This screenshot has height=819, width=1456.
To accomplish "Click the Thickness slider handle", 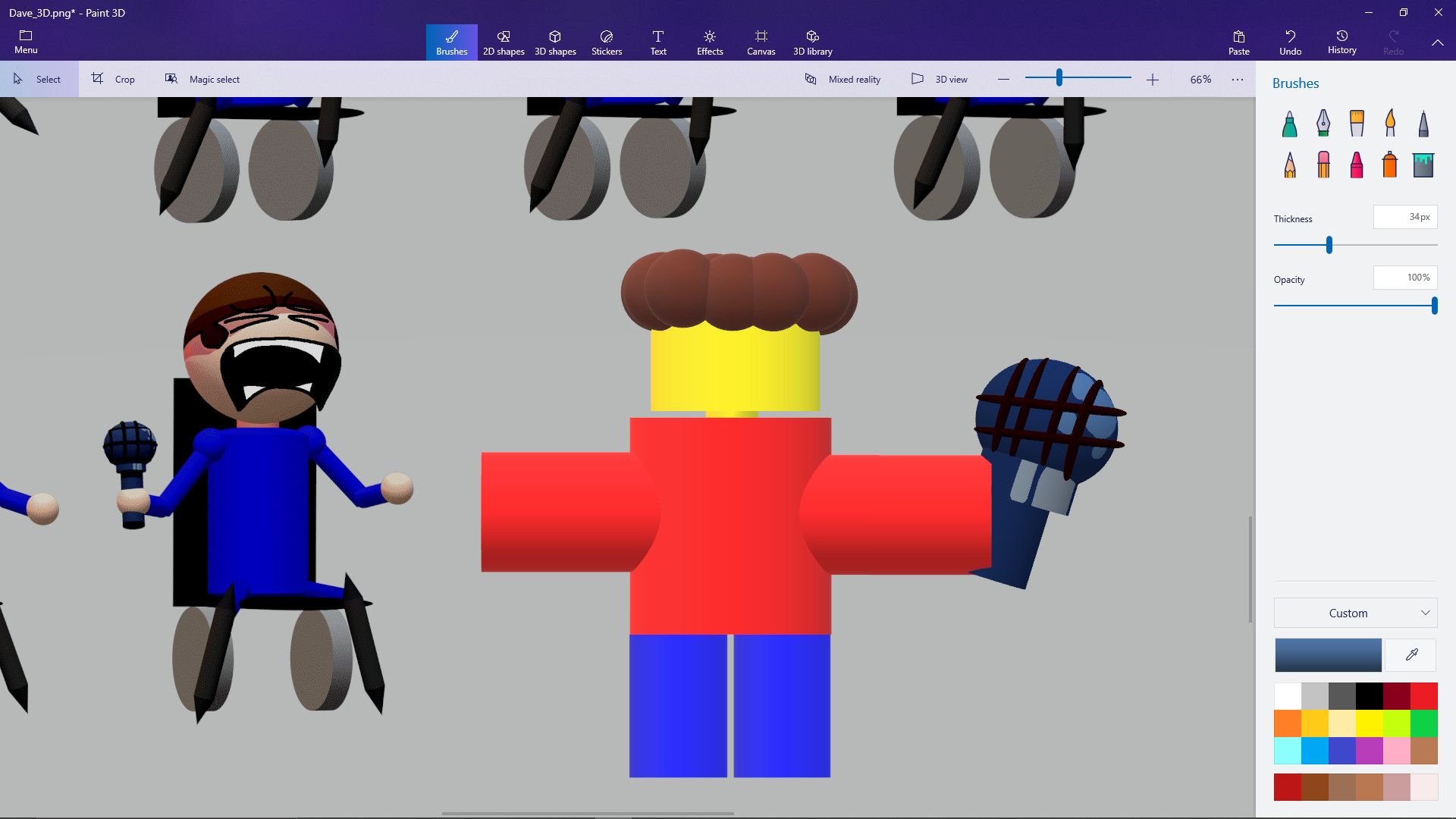I will (x=1329, y=245).
